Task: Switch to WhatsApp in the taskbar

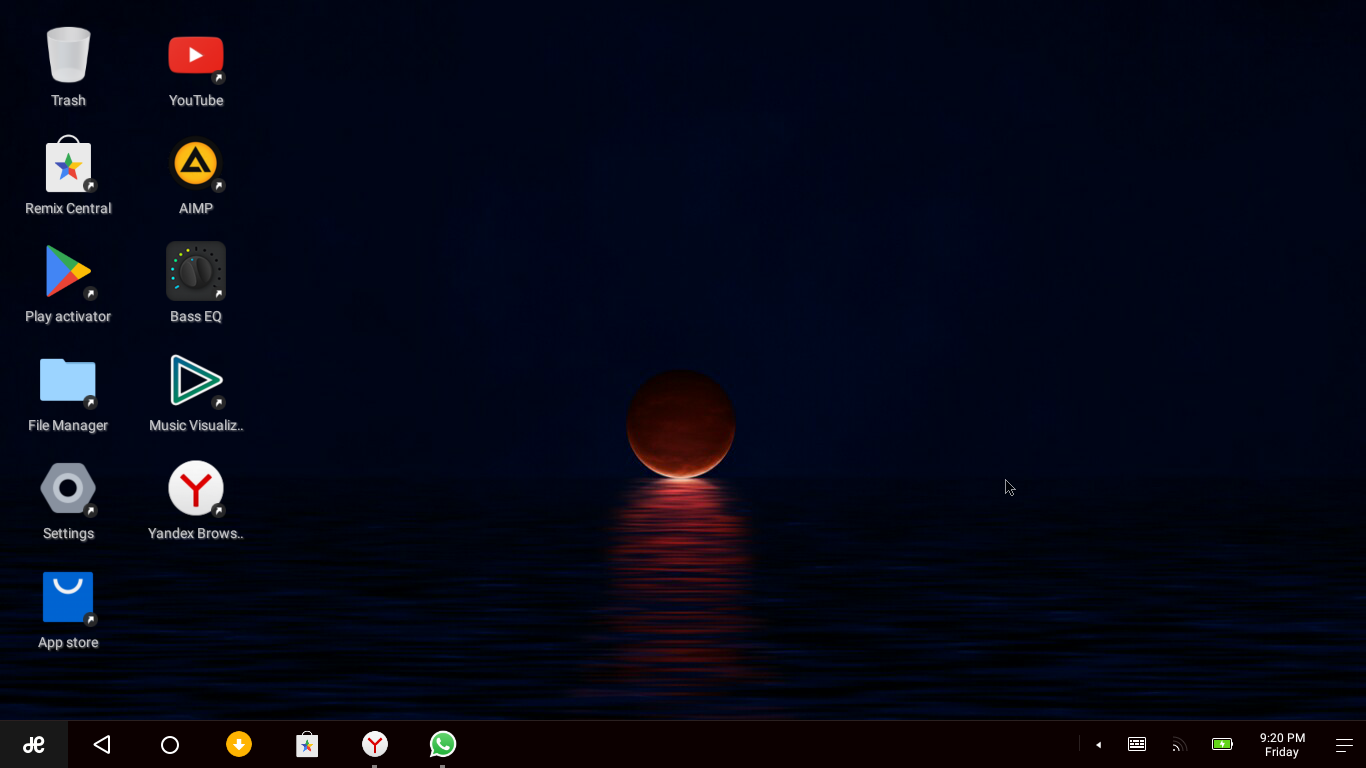Action: click(443, 744)
